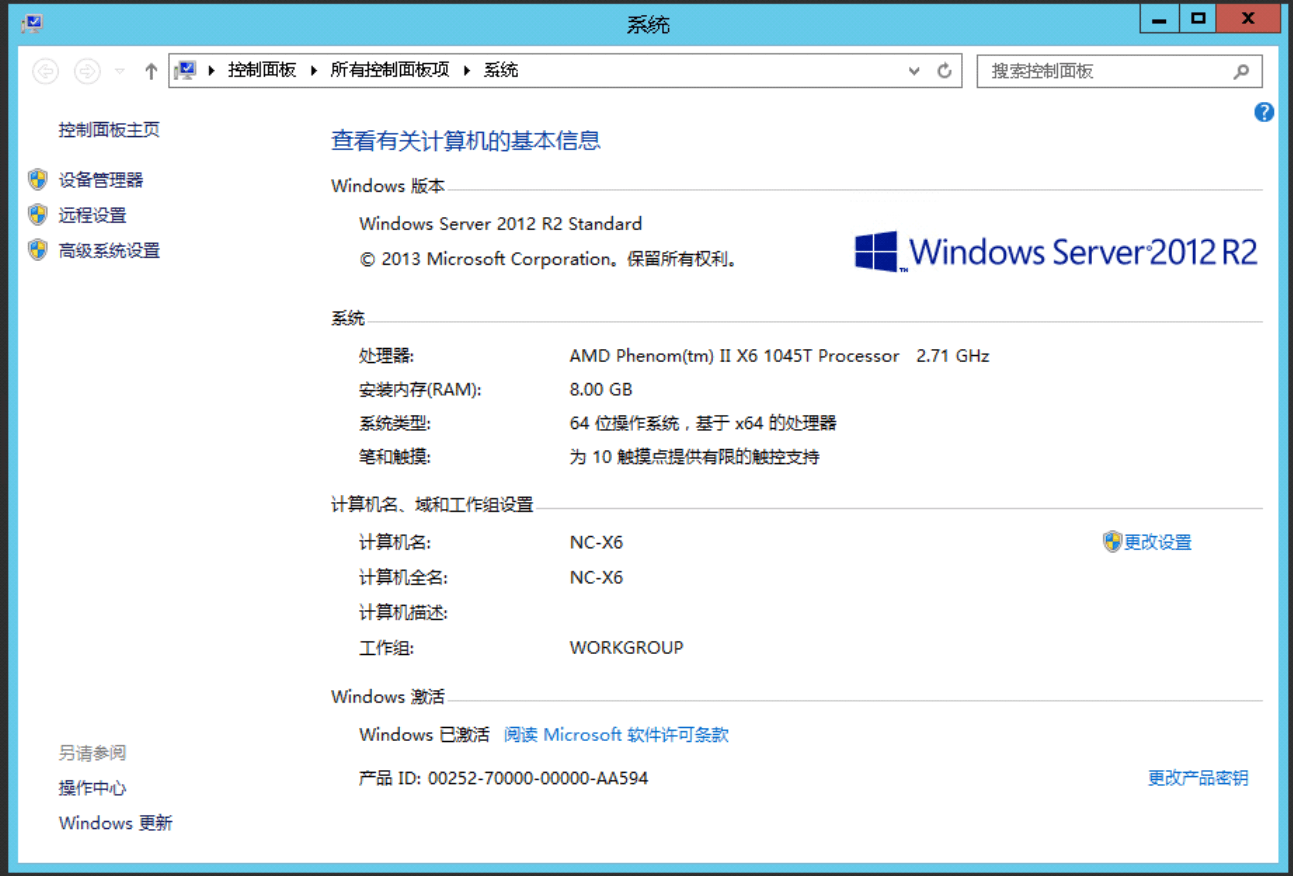The height and width of the screenshot is (876, 1293).
Task: Click shield icon beside 远程设置
Action: (38, 215)
